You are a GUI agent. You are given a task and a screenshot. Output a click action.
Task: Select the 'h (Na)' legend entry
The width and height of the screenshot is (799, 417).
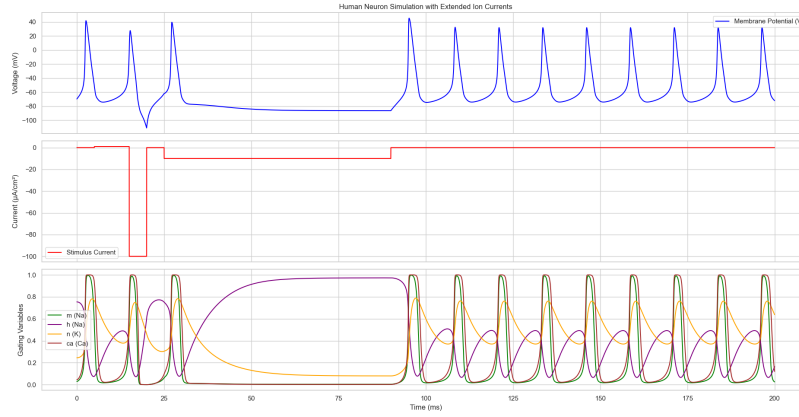[x=67, y=325]
